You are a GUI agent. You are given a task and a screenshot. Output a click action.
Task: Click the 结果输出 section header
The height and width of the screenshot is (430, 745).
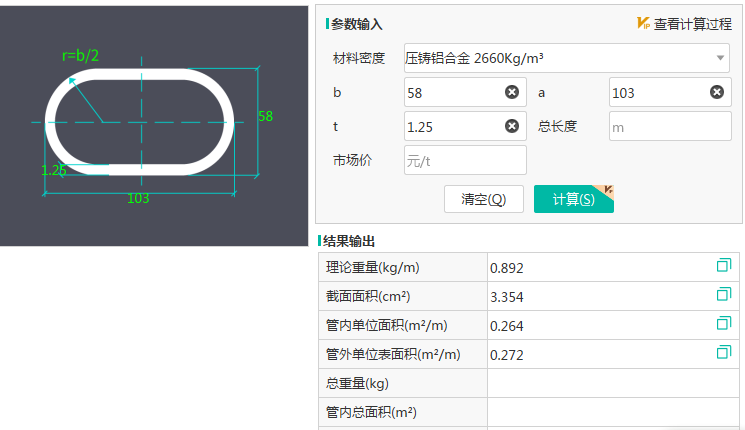coord(349,241)
